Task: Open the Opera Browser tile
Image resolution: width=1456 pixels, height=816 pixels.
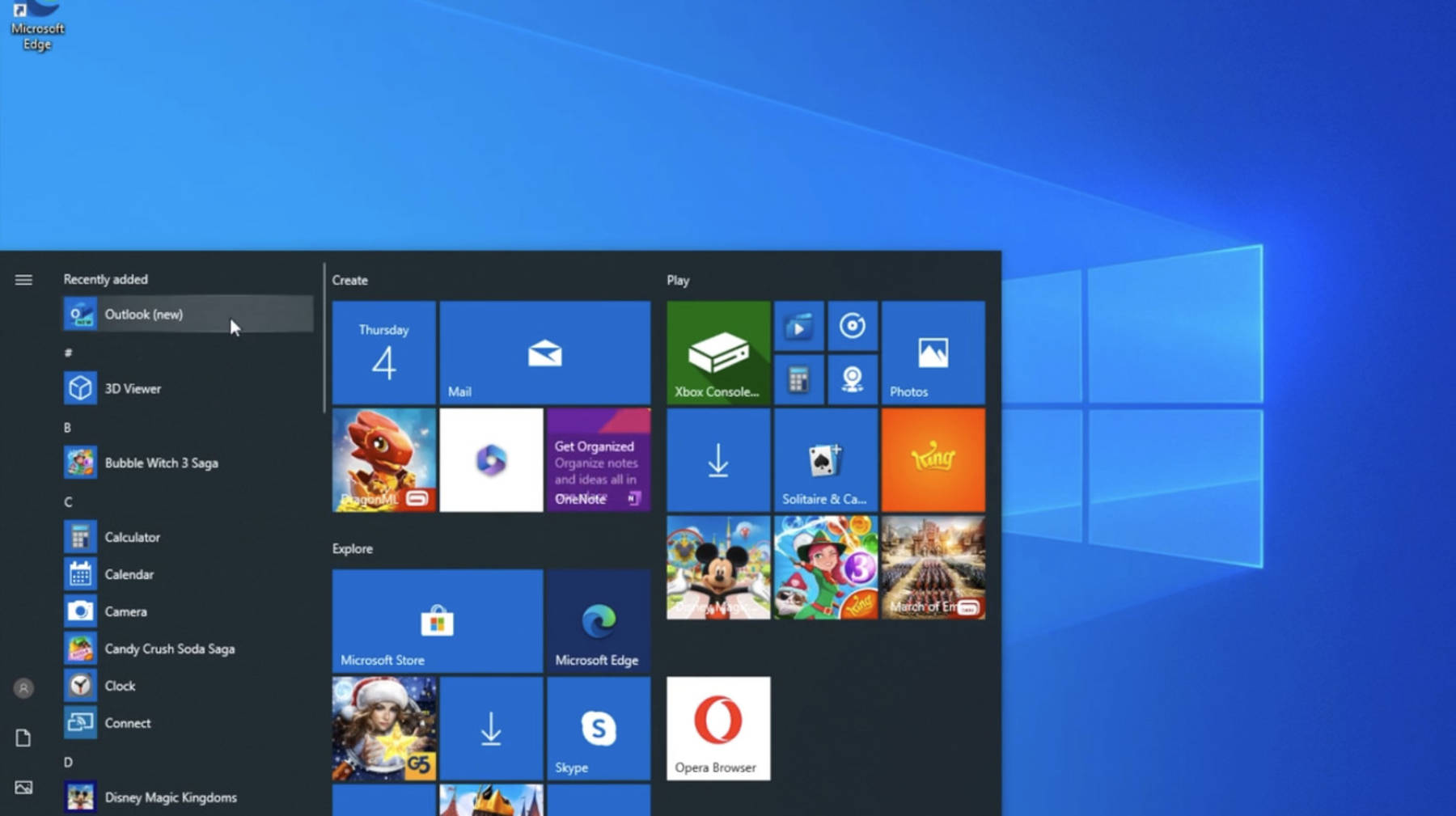Action: [718, 729]
